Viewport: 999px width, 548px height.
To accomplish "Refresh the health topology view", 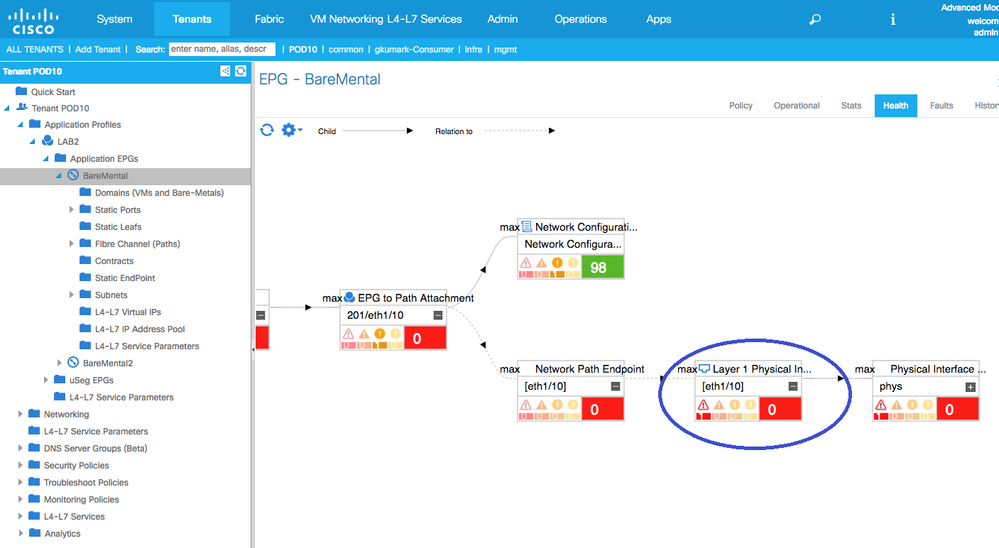I will point(267,130).
